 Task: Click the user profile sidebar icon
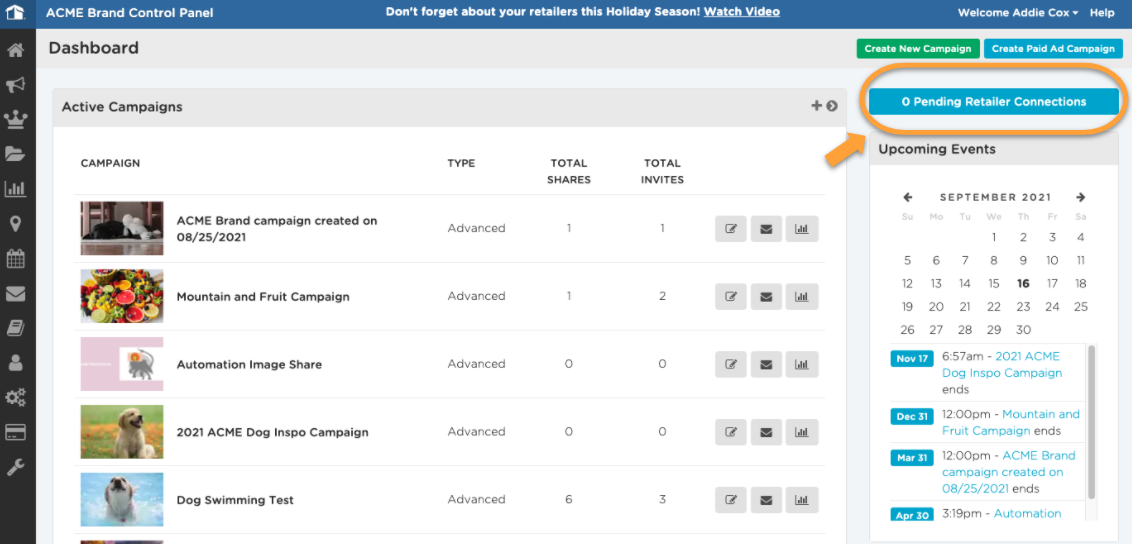tap(15, 363)
